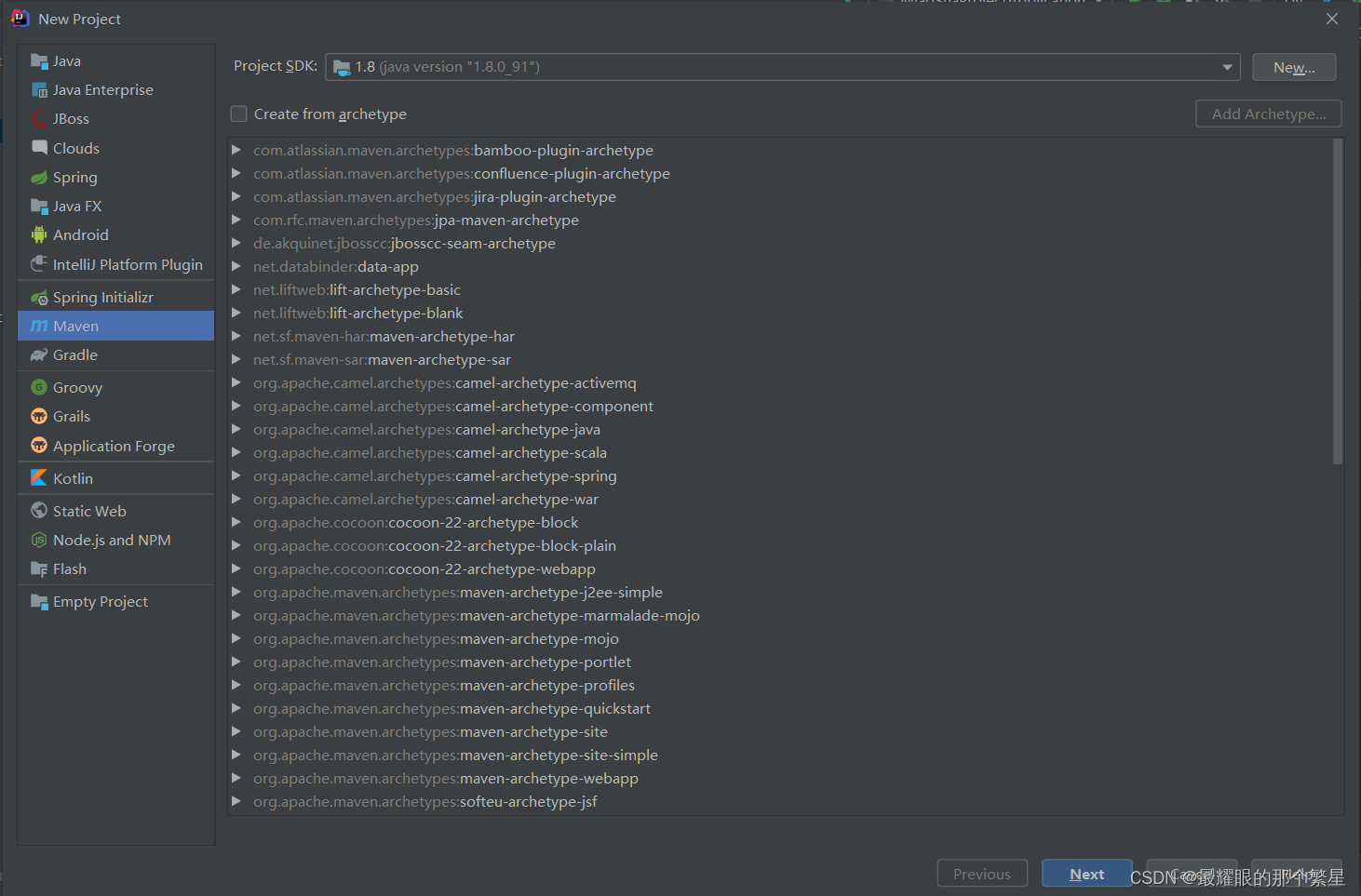
Task: Select cocoon-22-archetype-webapp entry
Action: pyautogui.click(x=424, y=568)
